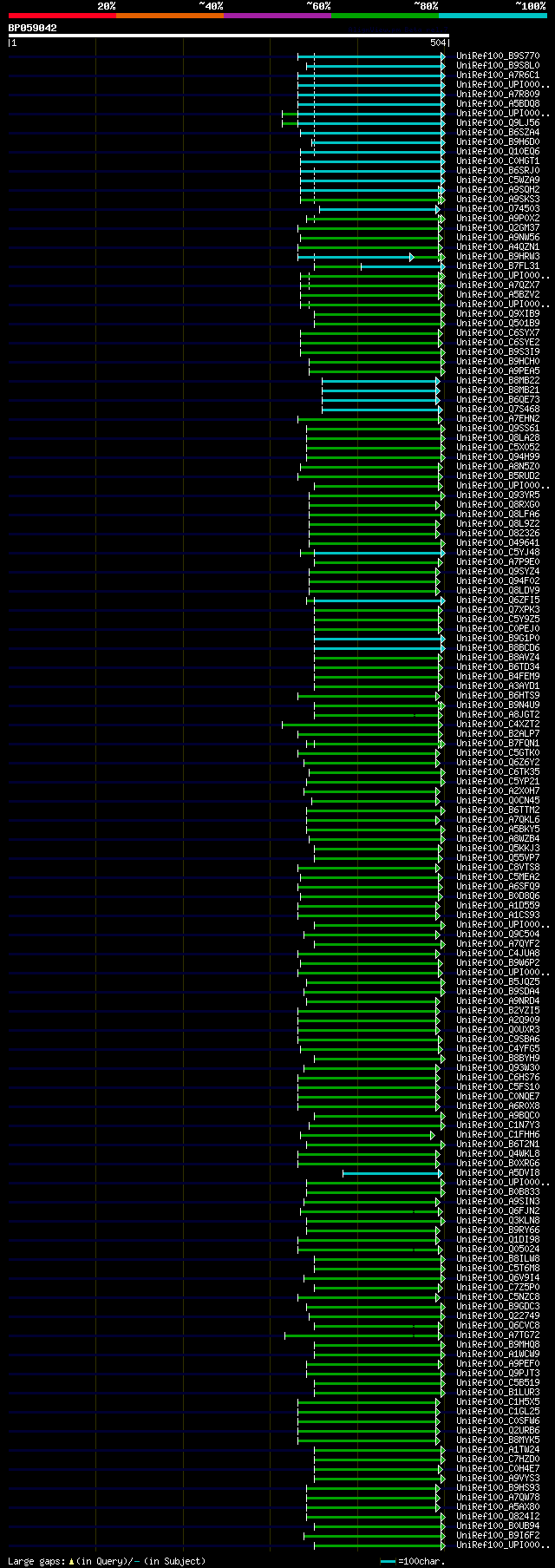Select the UniRef100_C5WZA9 label
Screen dimensions: 555x1568
499,180
